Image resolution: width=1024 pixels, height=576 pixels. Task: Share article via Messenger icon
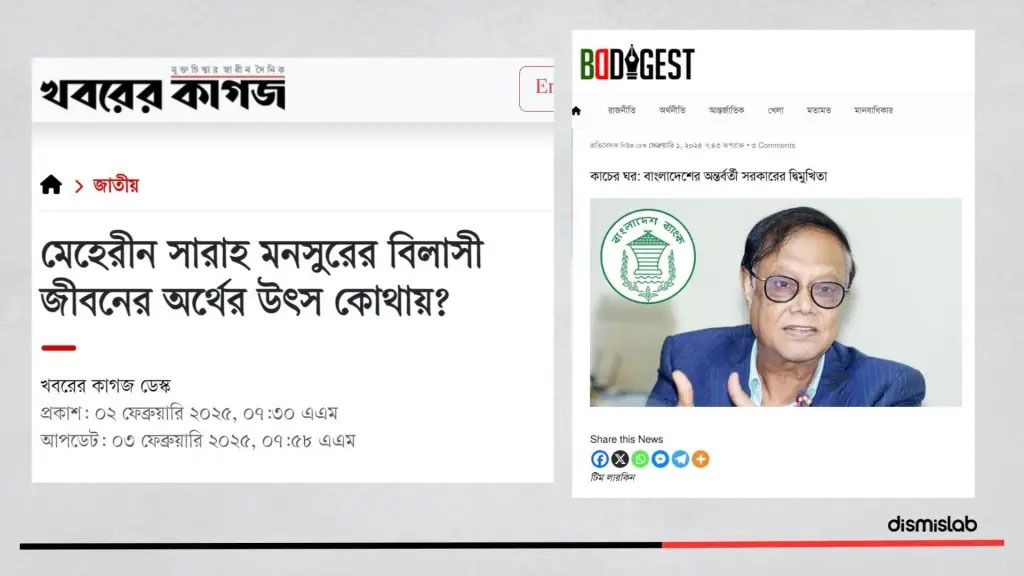pos(660,459)
